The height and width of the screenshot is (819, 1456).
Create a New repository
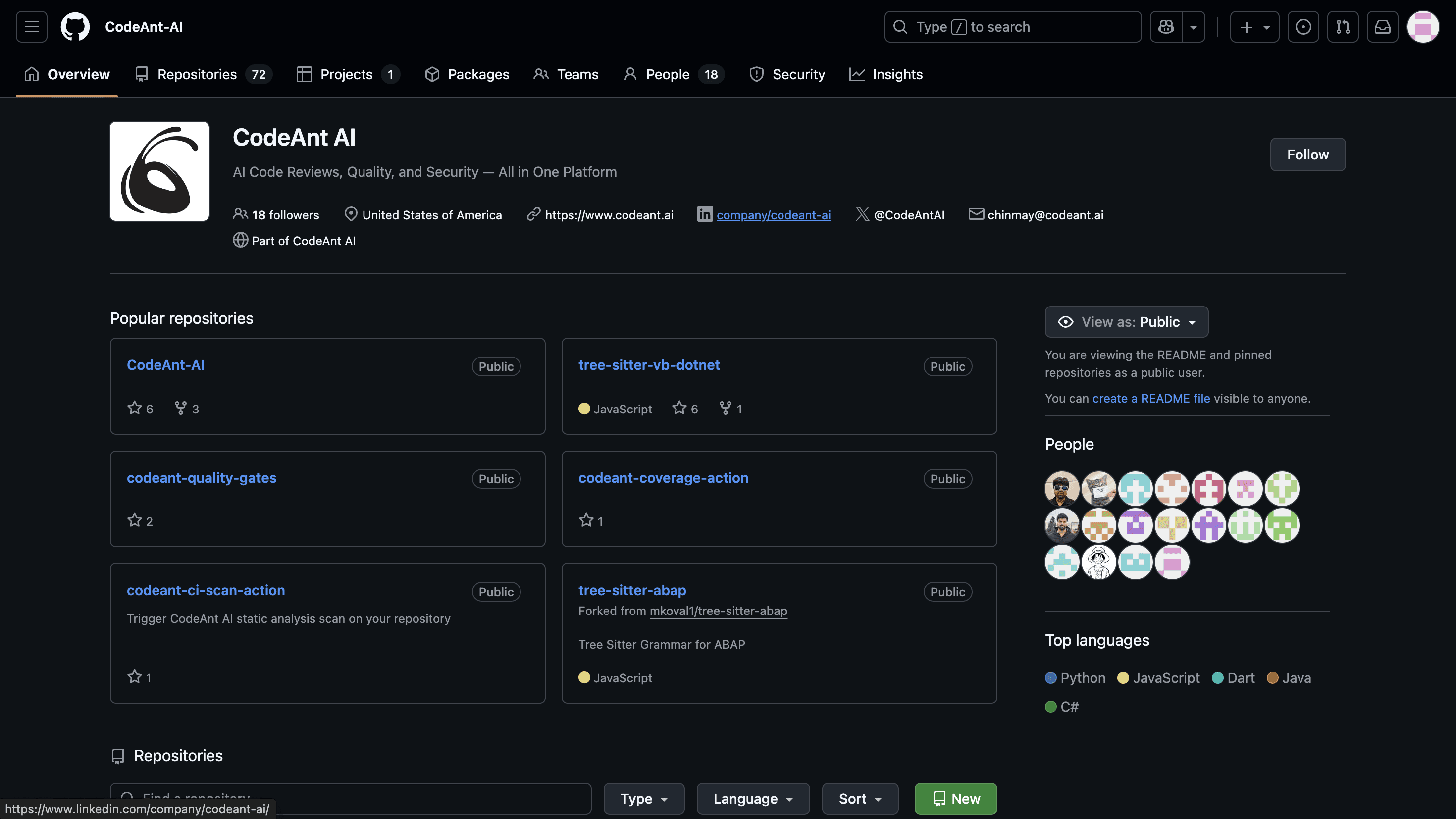coord(956,799)
